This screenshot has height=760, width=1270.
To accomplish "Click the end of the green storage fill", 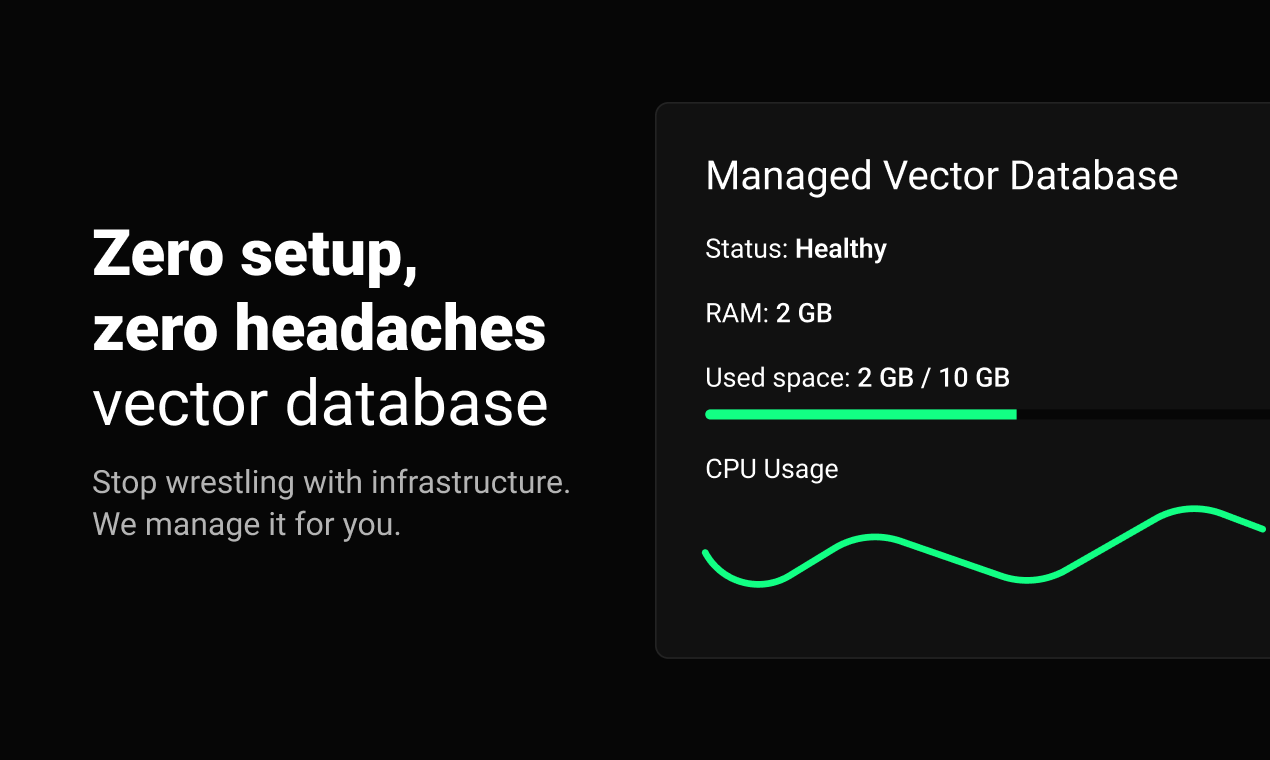I will [x=1013, y=414].
